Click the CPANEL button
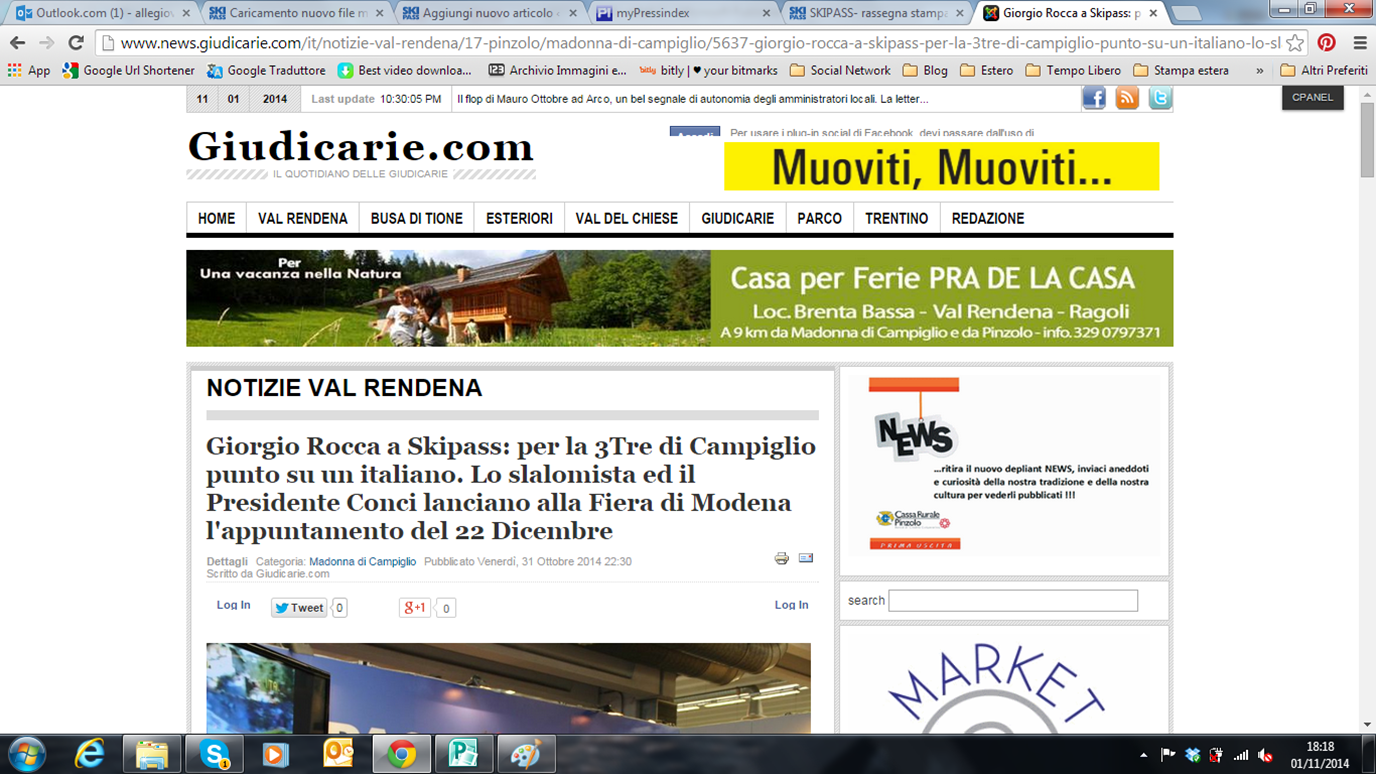Screen dimensions: 1376x774 click(1313, 97)
